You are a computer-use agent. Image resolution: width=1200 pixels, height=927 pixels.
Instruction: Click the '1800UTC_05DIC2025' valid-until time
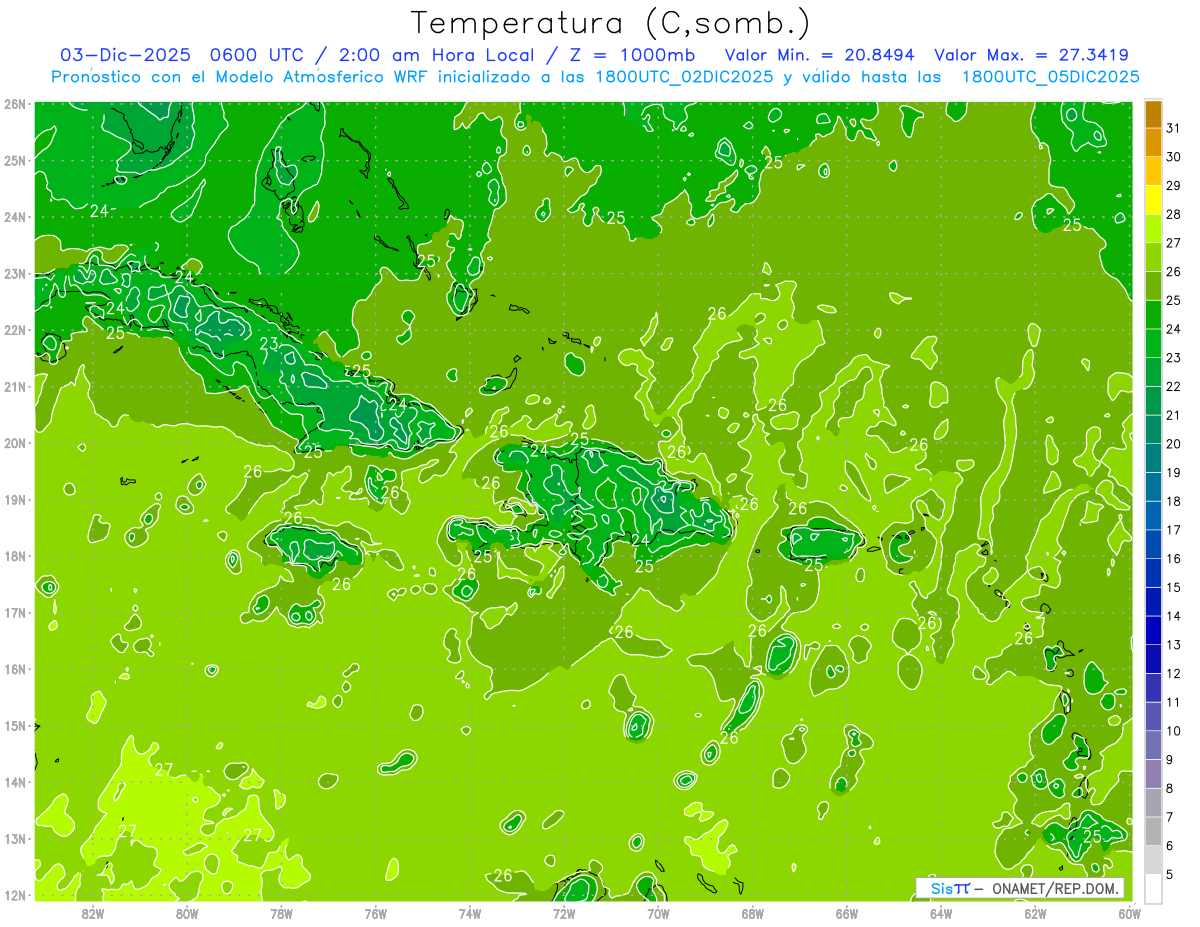1051,77
